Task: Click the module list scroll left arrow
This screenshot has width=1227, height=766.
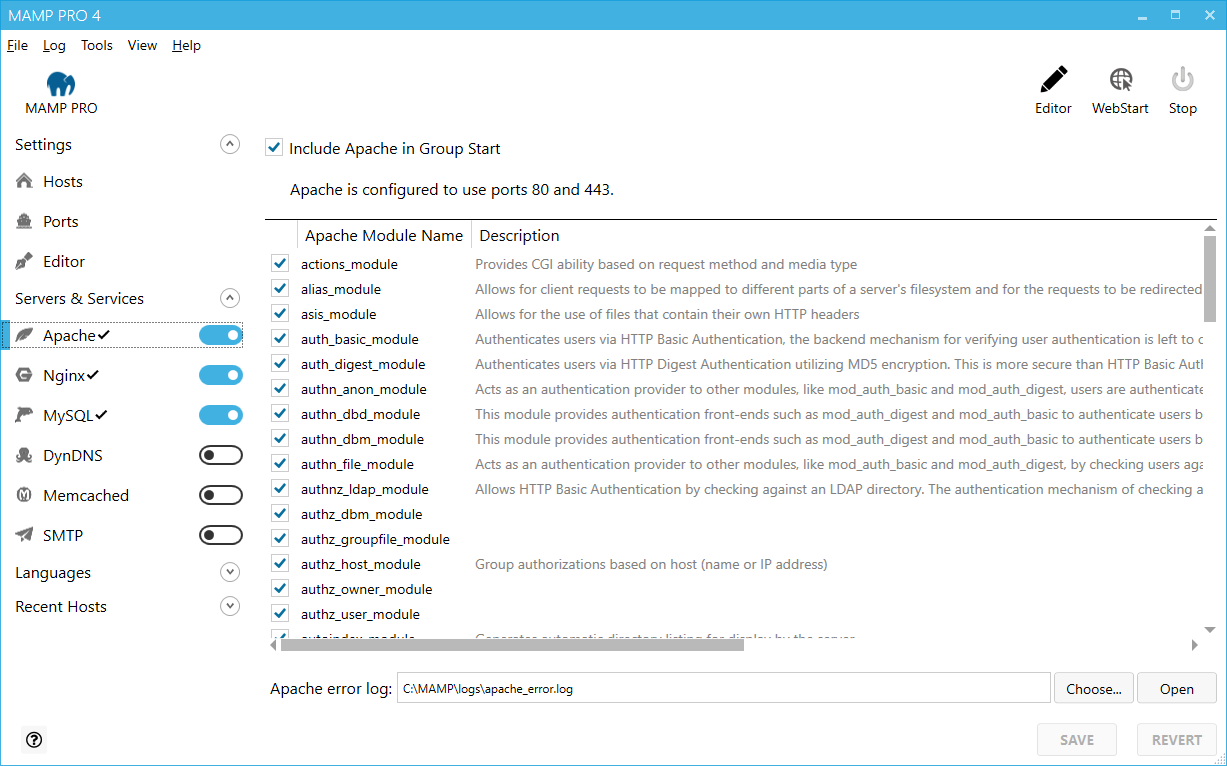Action: pyautogui.click(x=273, y=645)
